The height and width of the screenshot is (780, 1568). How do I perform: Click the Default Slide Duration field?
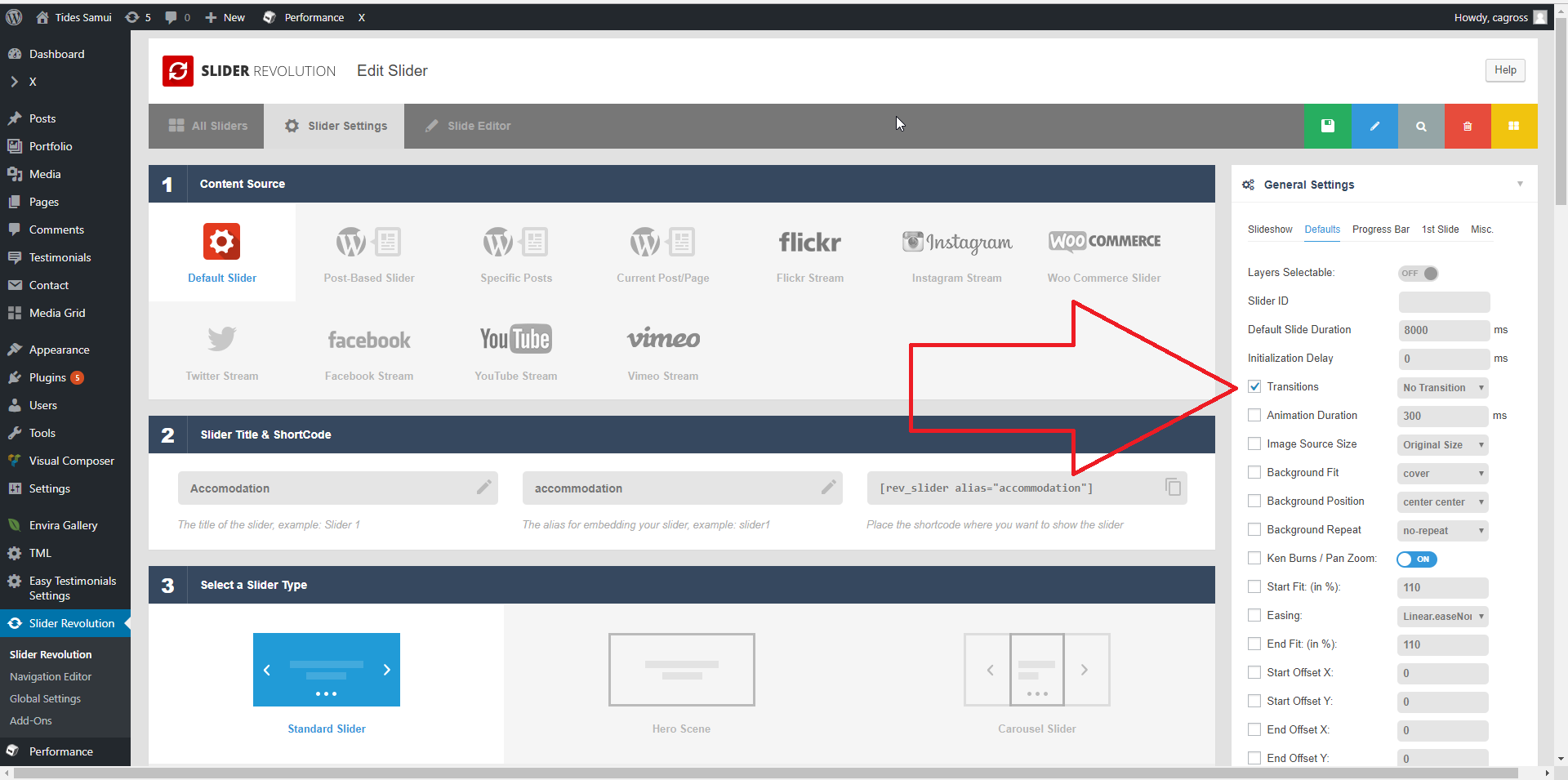click(x=1444, y=330)
